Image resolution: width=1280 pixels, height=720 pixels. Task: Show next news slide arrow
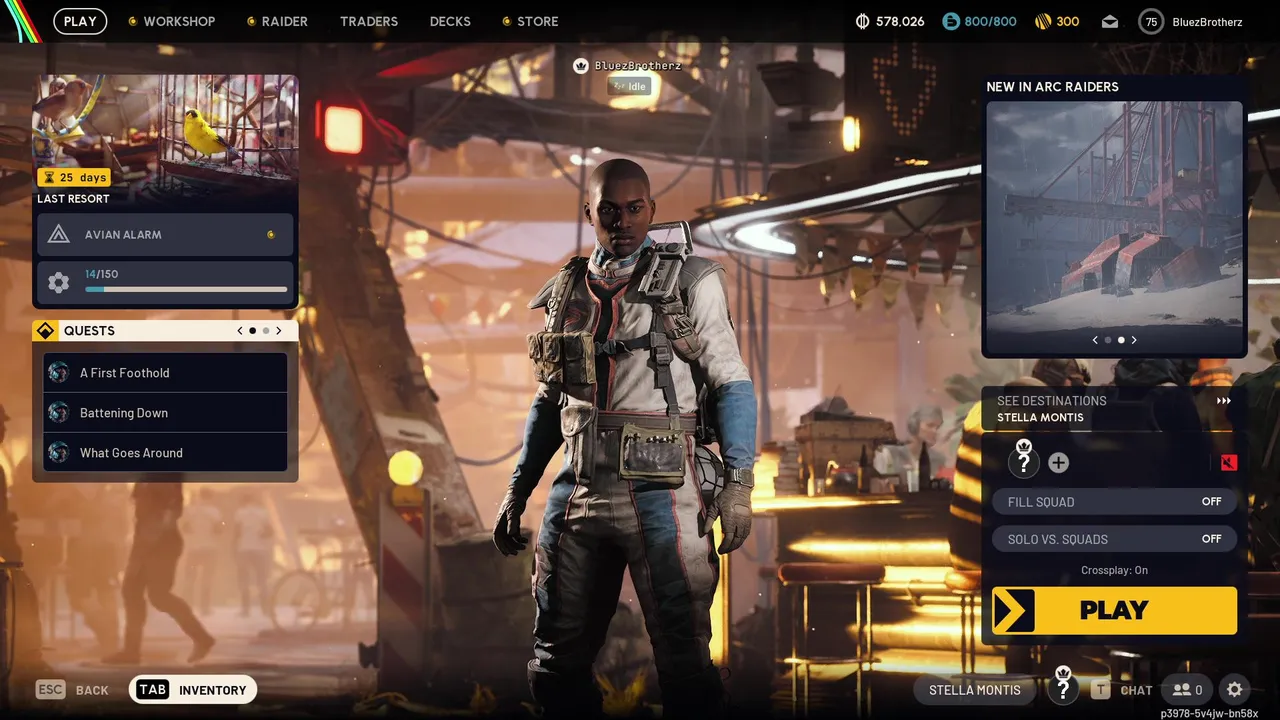pyautogui.click(x=1133, y=340)
